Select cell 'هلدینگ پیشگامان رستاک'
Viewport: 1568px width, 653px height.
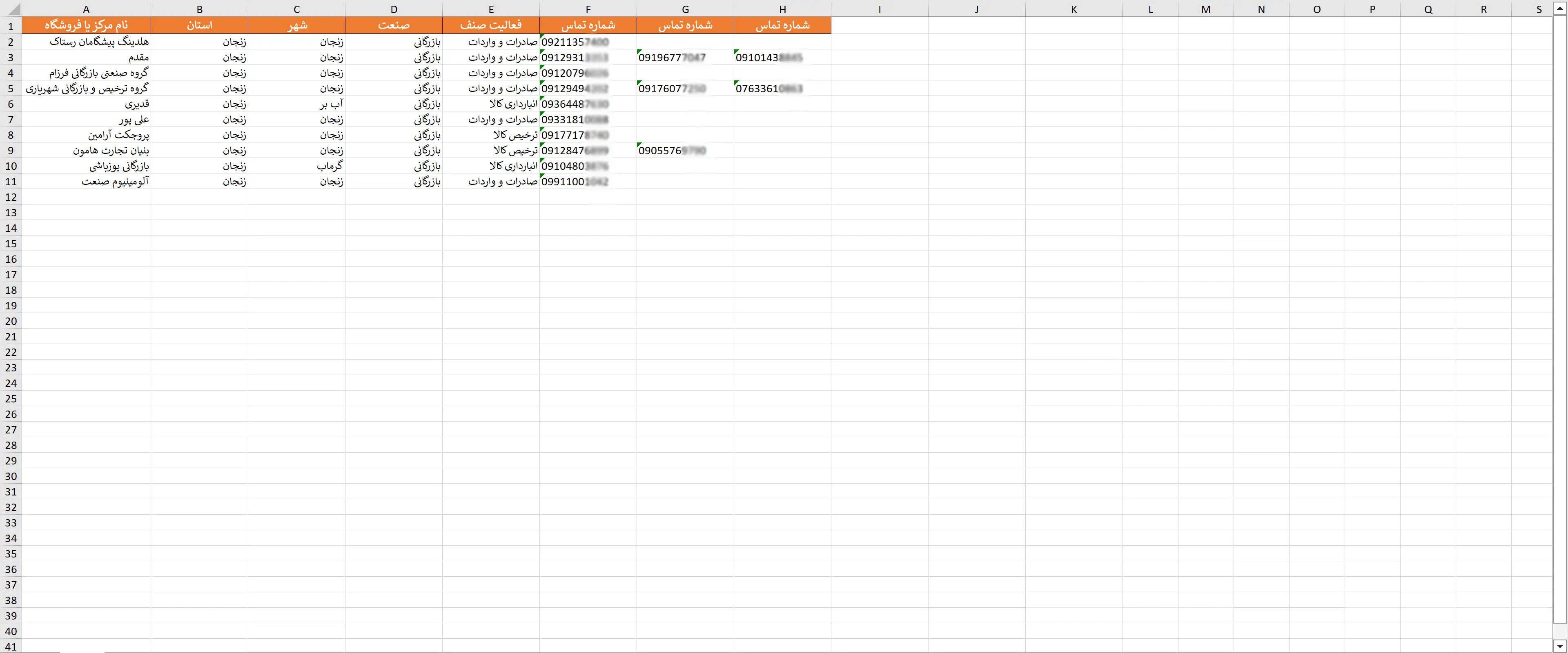tap(86, 41)
